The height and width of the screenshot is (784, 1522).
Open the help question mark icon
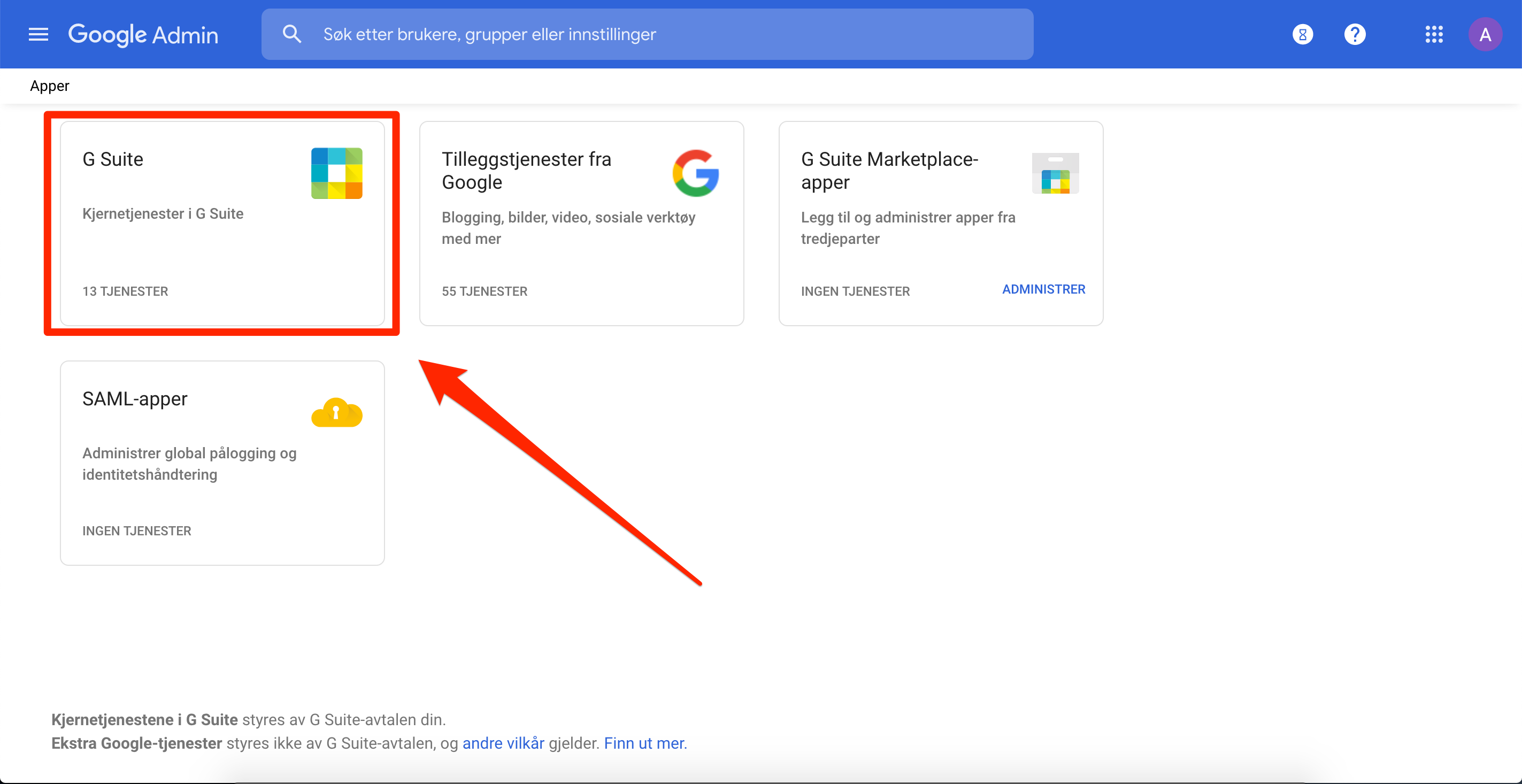point(1355,34)
